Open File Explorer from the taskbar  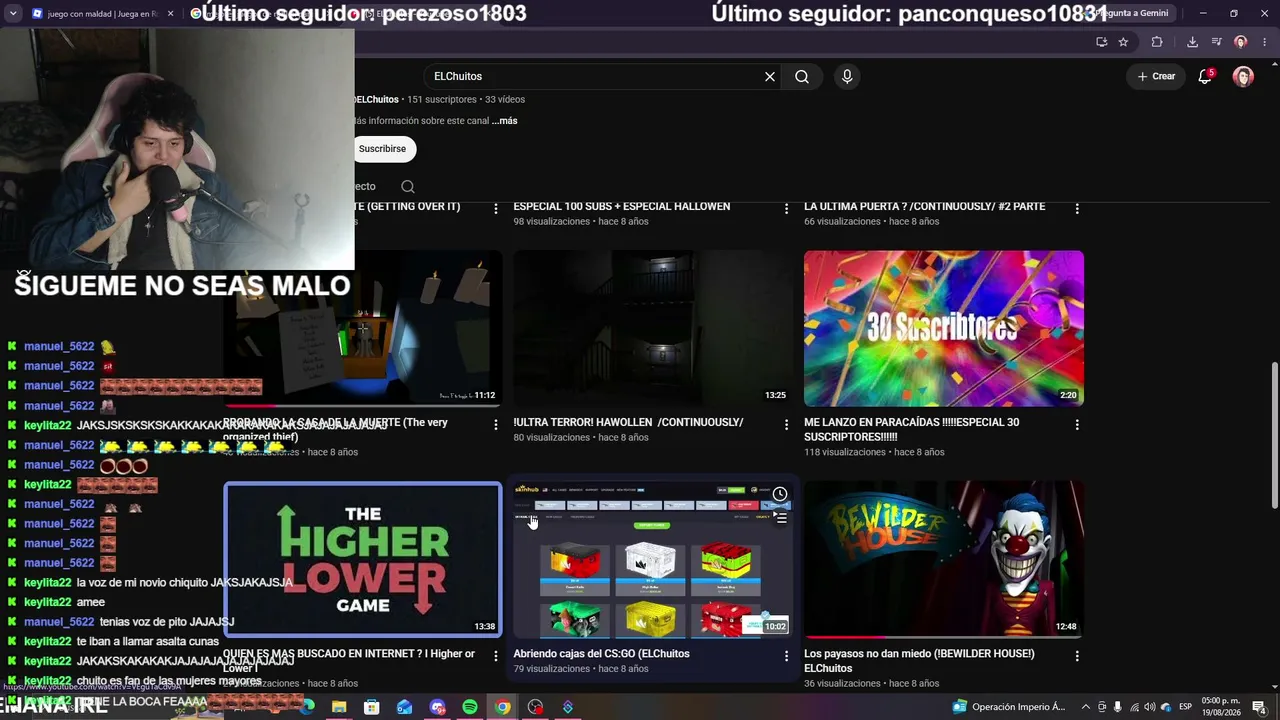(339, 707)
